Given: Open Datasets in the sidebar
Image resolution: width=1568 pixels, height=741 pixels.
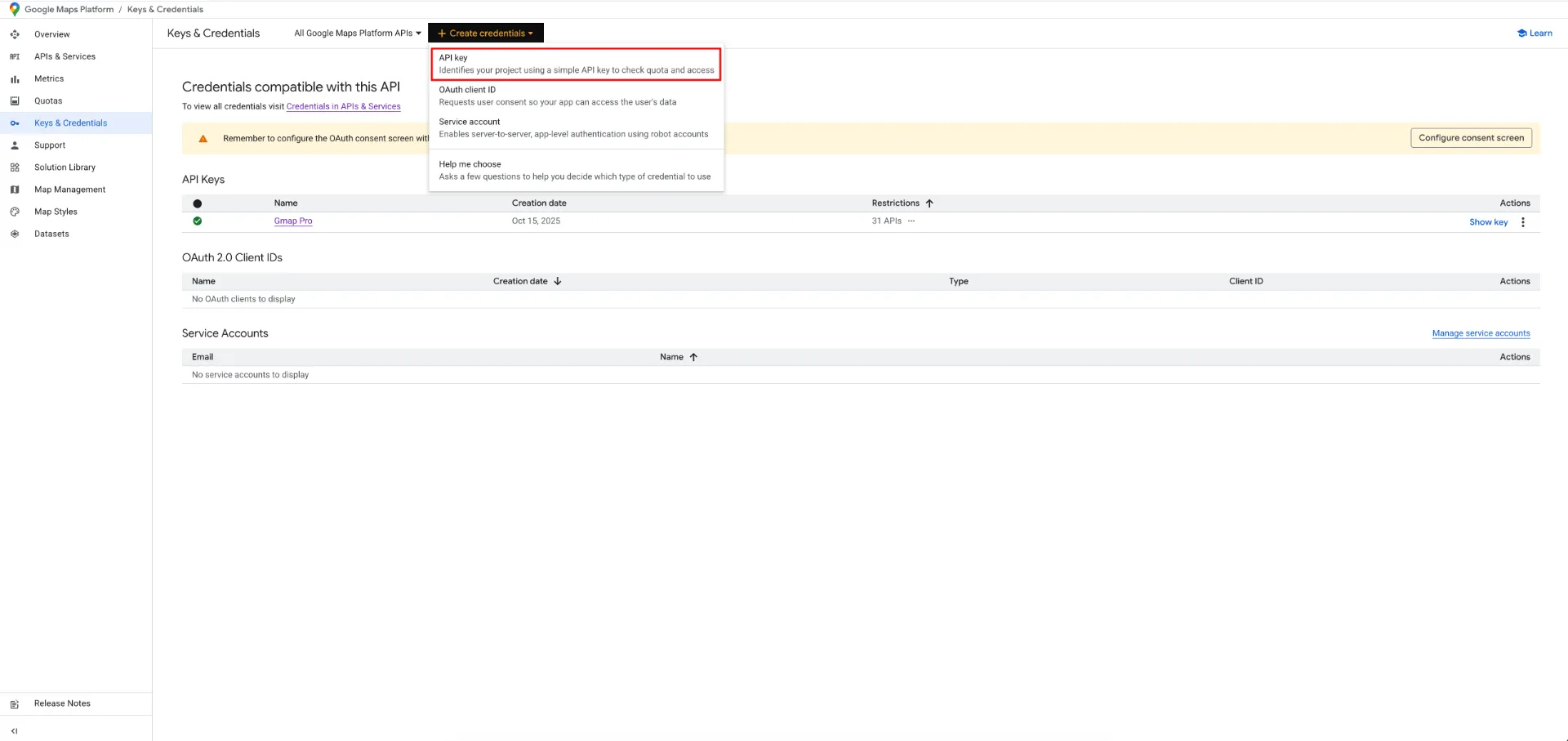Looking at the screenshot, I should pyautogui.click(x=51, y=234).
